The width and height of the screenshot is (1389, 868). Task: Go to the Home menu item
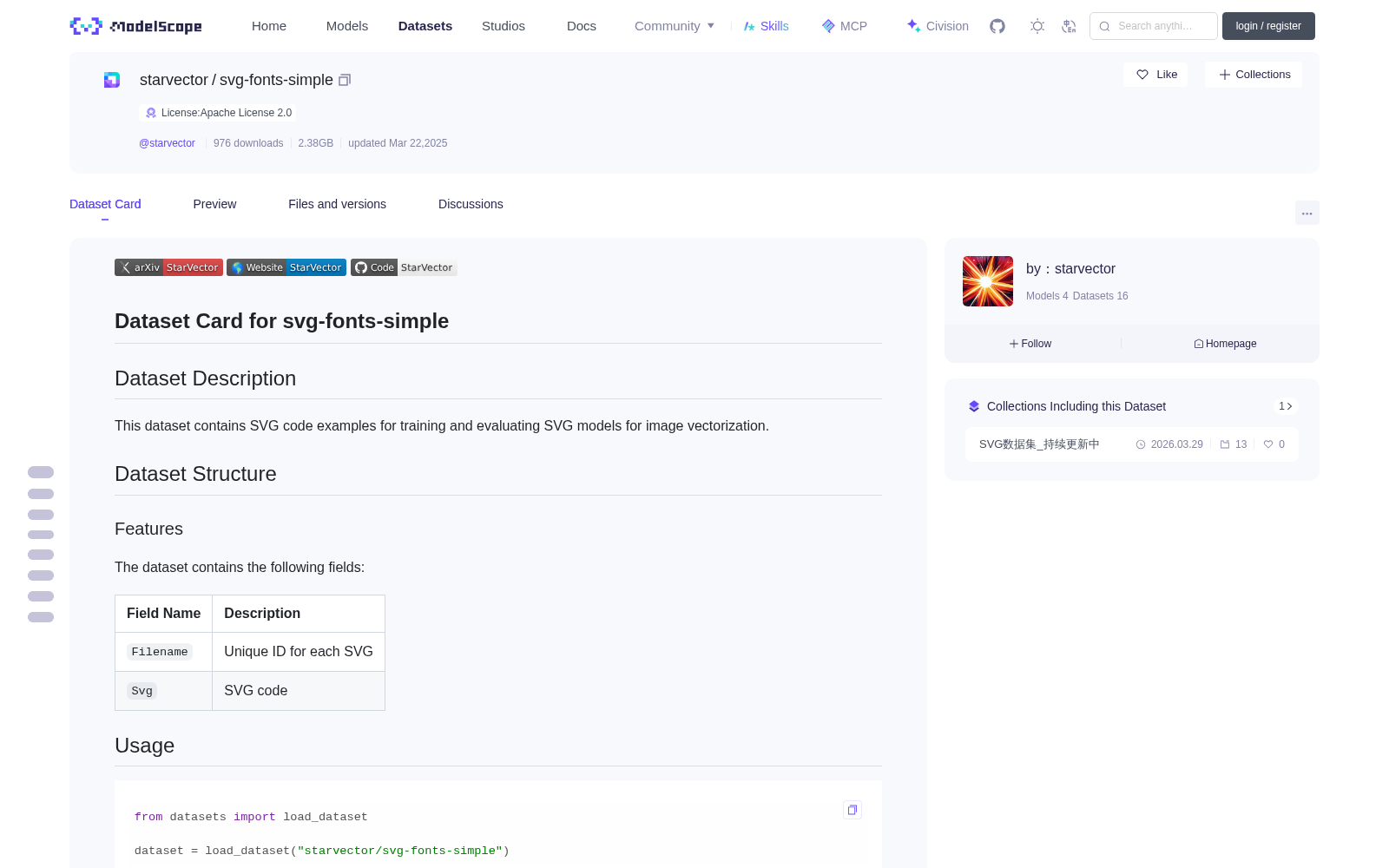click(x=269, y=26)
